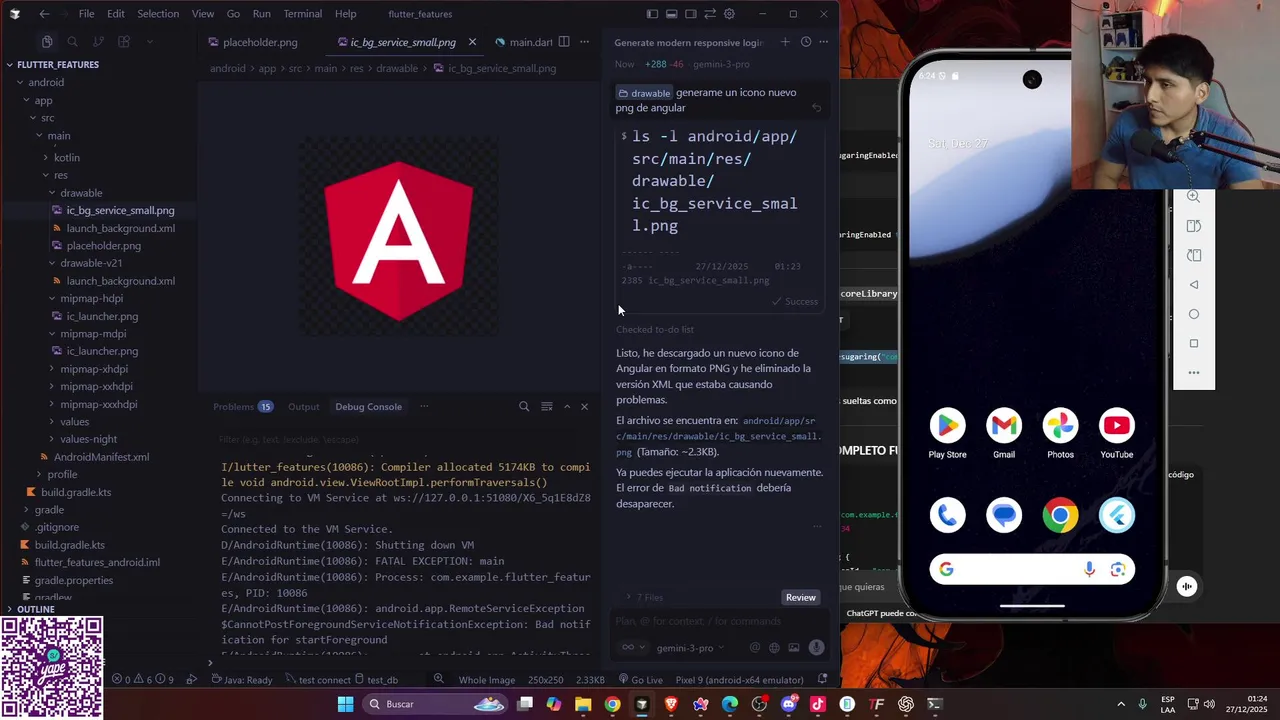Open the Search view icon

point(72,42)
